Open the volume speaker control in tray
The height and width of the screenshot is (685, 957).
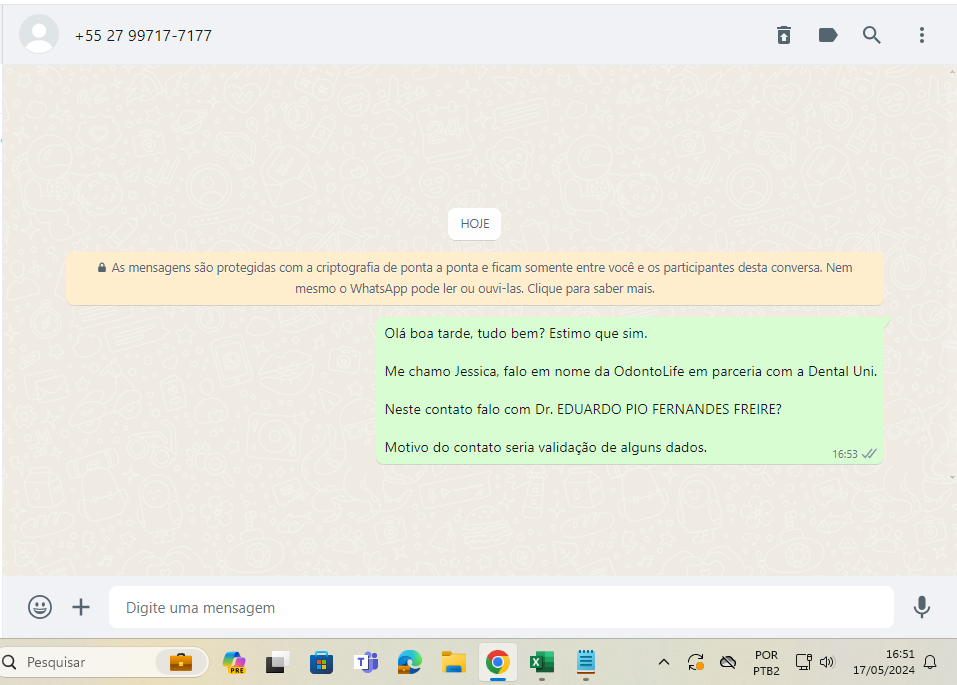(827, 662)
